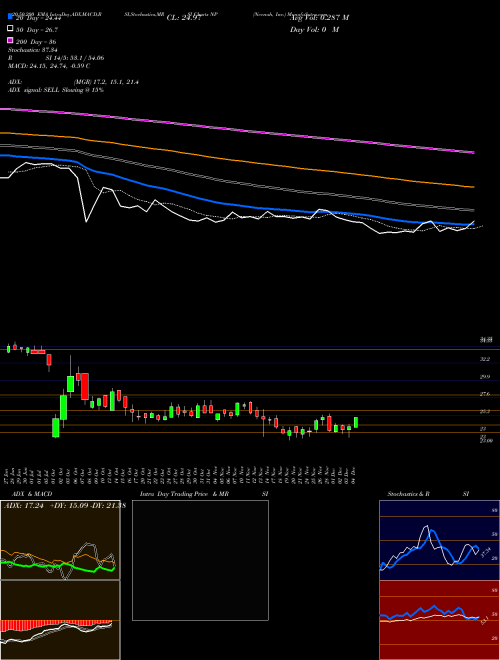Image resolution: width=500 pixels, height=660 pixels.
Task: Click the last green candlestick on the chart
Action: (356, 422)
